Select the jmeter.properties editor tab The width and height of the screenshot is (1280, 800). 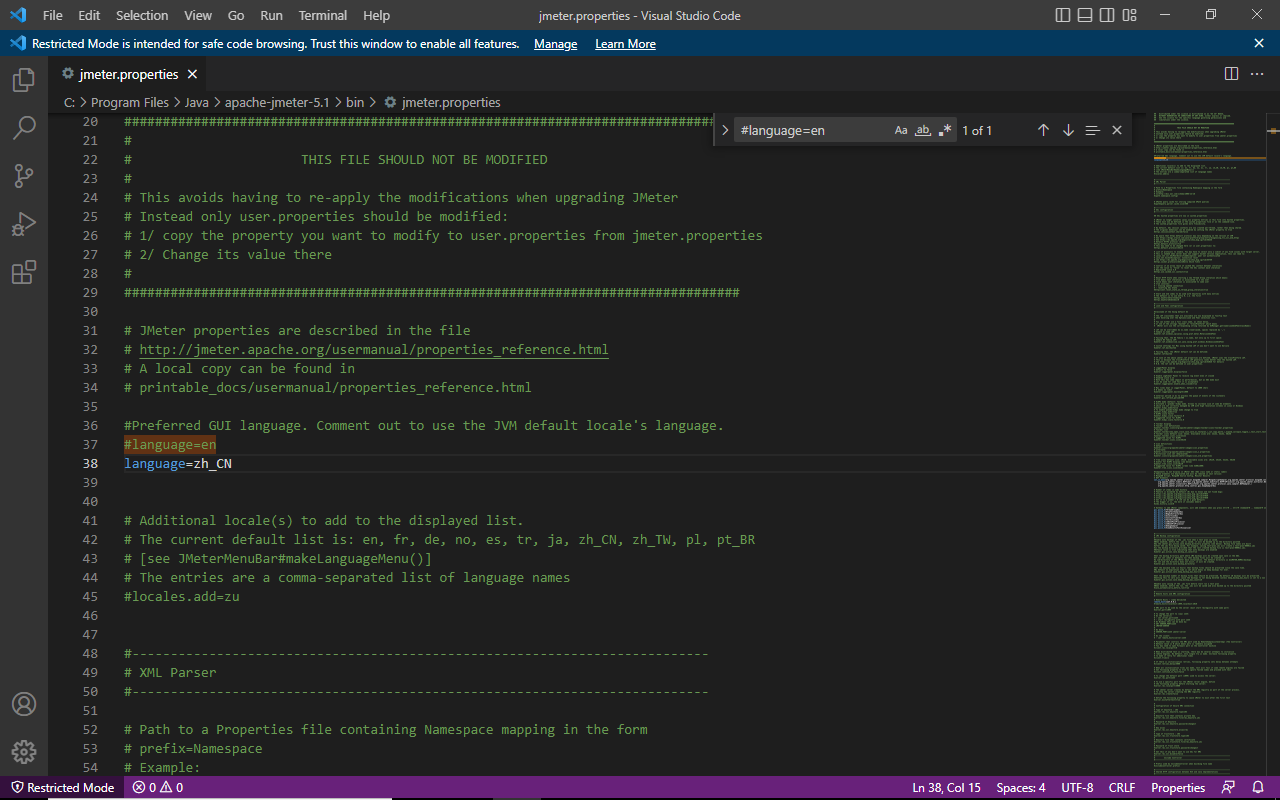tap(129, 74)
